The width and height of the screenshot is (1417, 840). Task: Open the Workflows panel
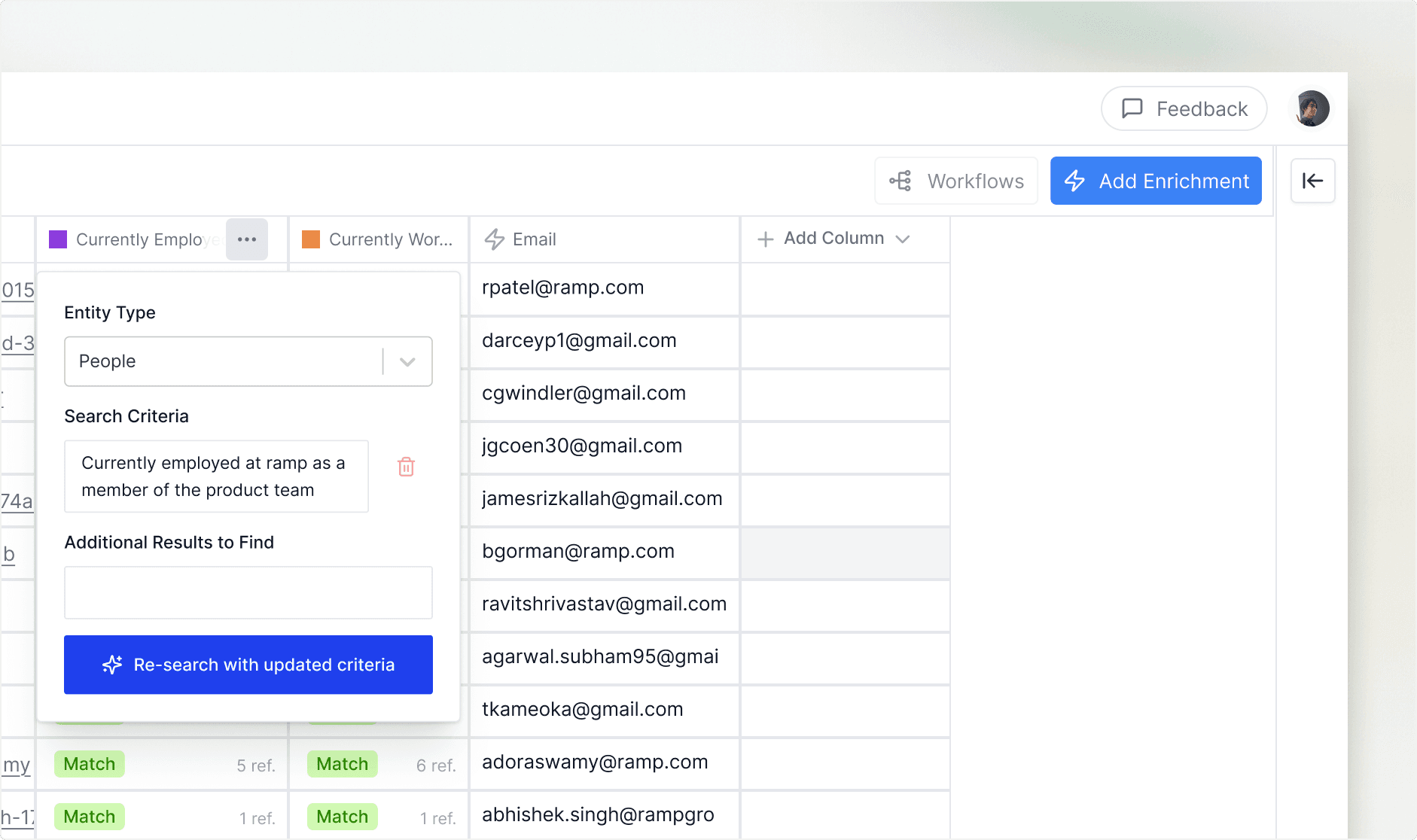(x=956, y=181)
